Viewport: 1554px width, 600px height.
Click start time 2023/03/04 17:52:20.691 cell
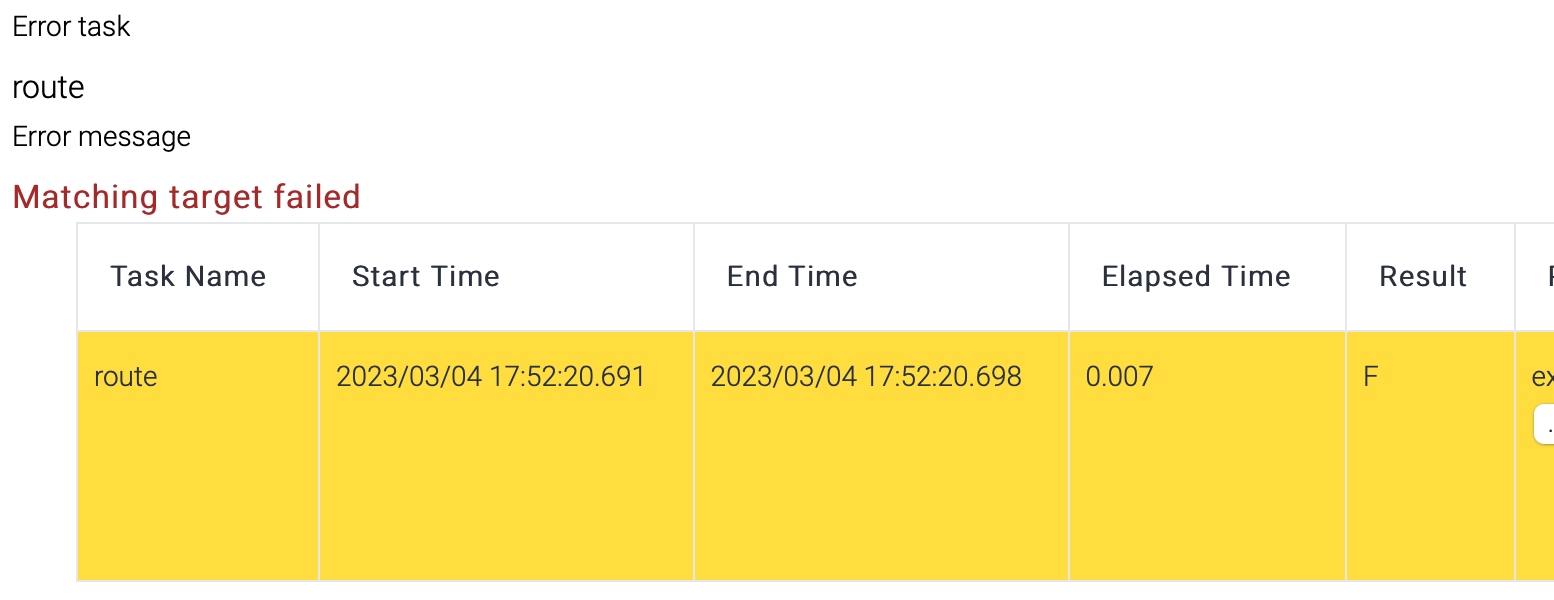tap(491, 377)
